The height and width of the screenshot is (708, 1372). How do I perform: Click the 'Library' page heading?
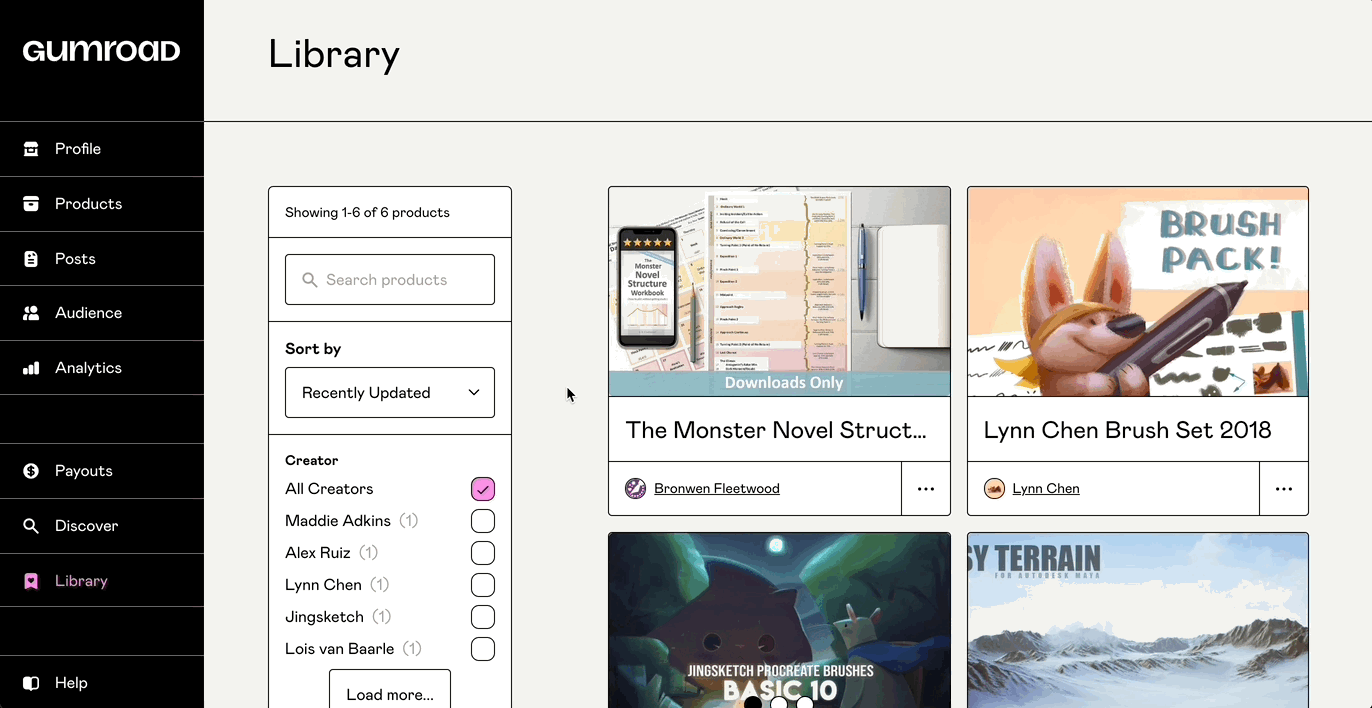tap(334, 54)
